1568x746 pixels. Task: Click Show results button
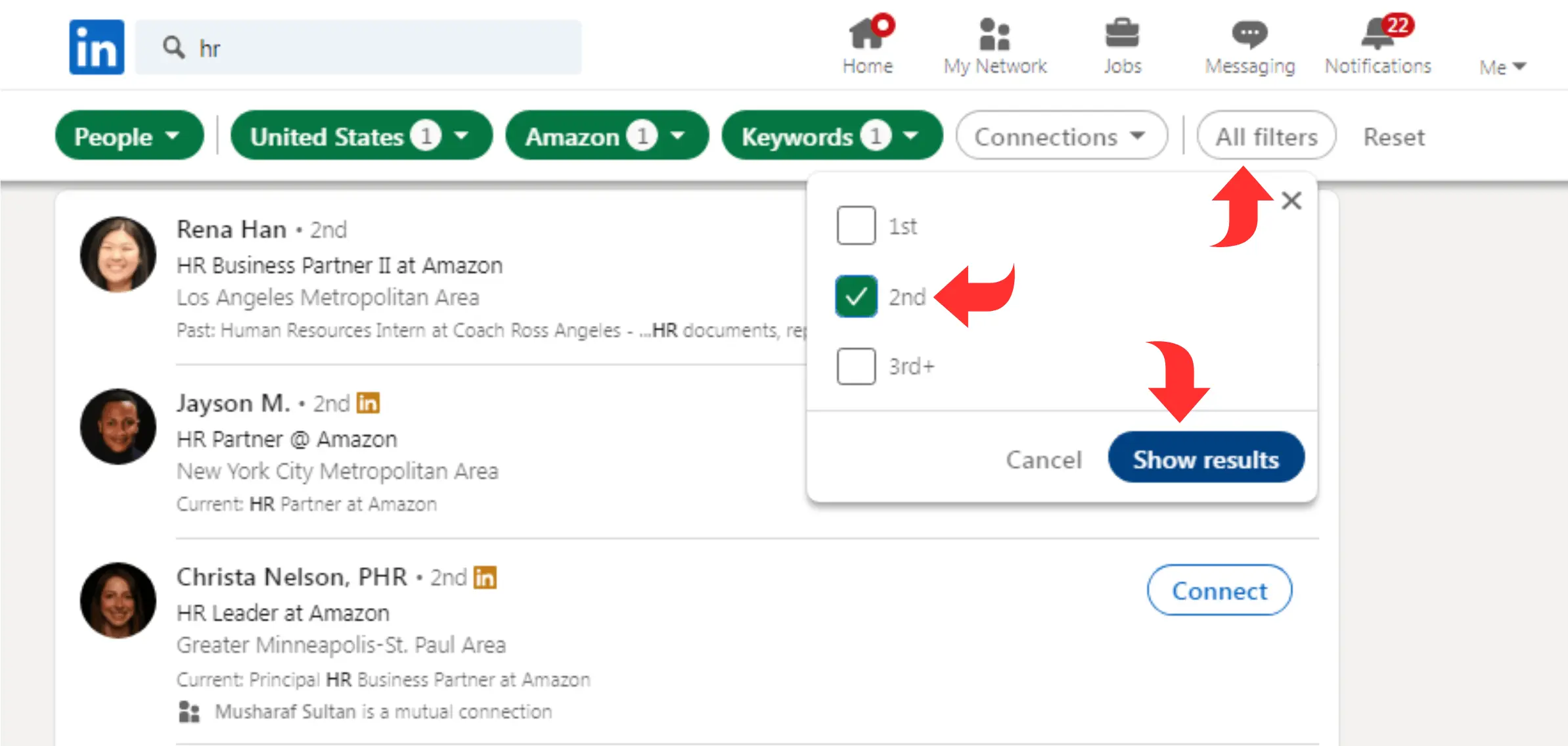[x=1205, y=458]
